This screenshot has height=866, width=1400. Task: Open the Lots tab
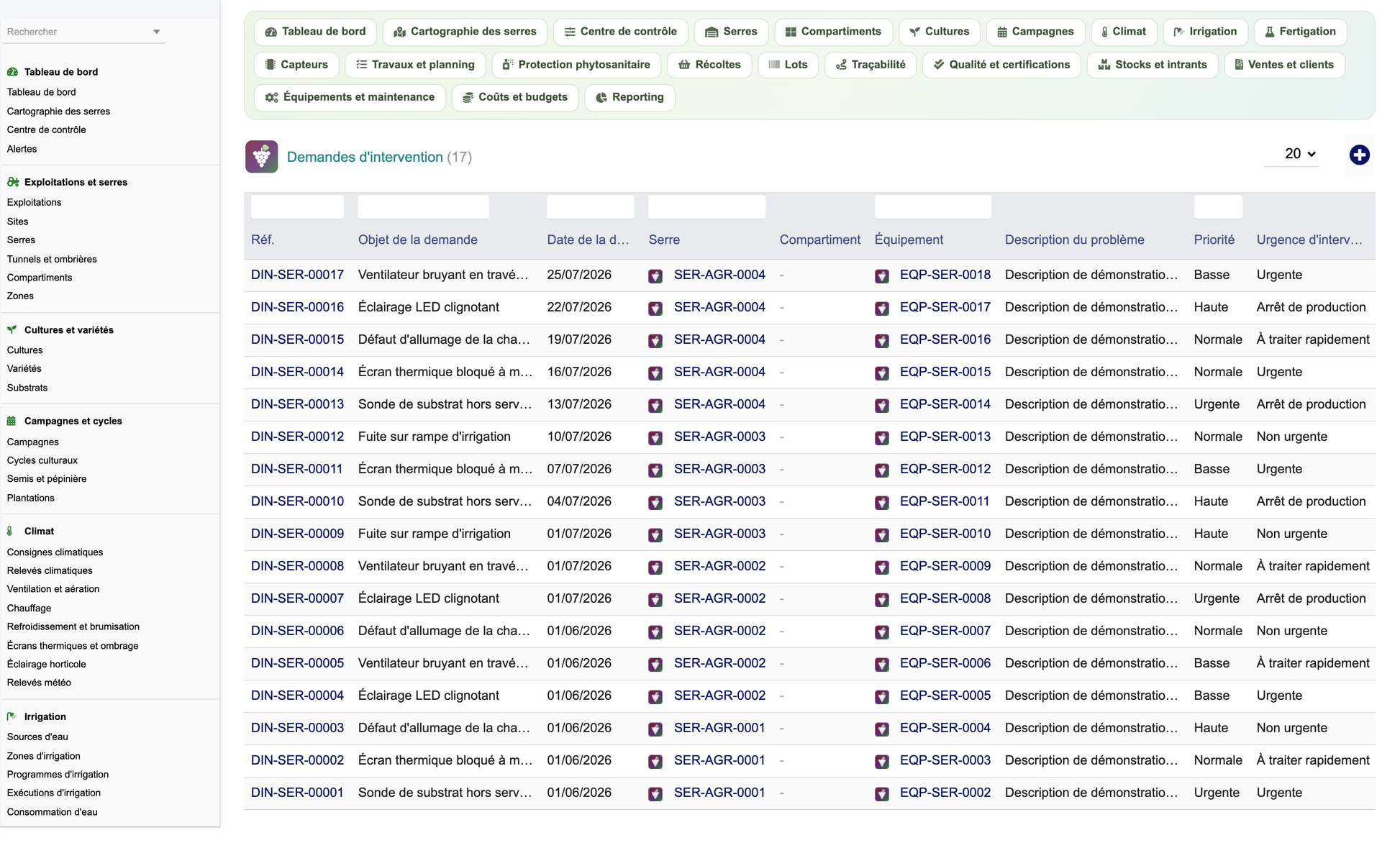coord(788,65)
